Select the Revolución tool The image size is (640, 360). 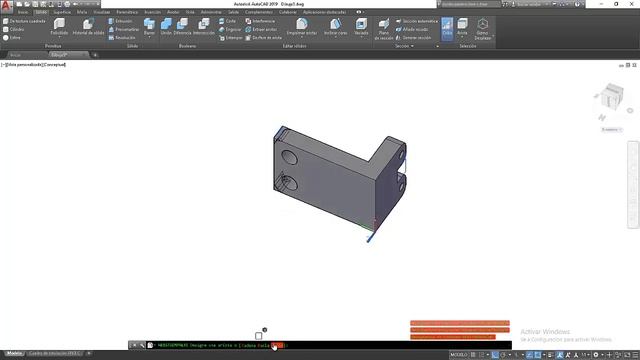tap(122, 38)
